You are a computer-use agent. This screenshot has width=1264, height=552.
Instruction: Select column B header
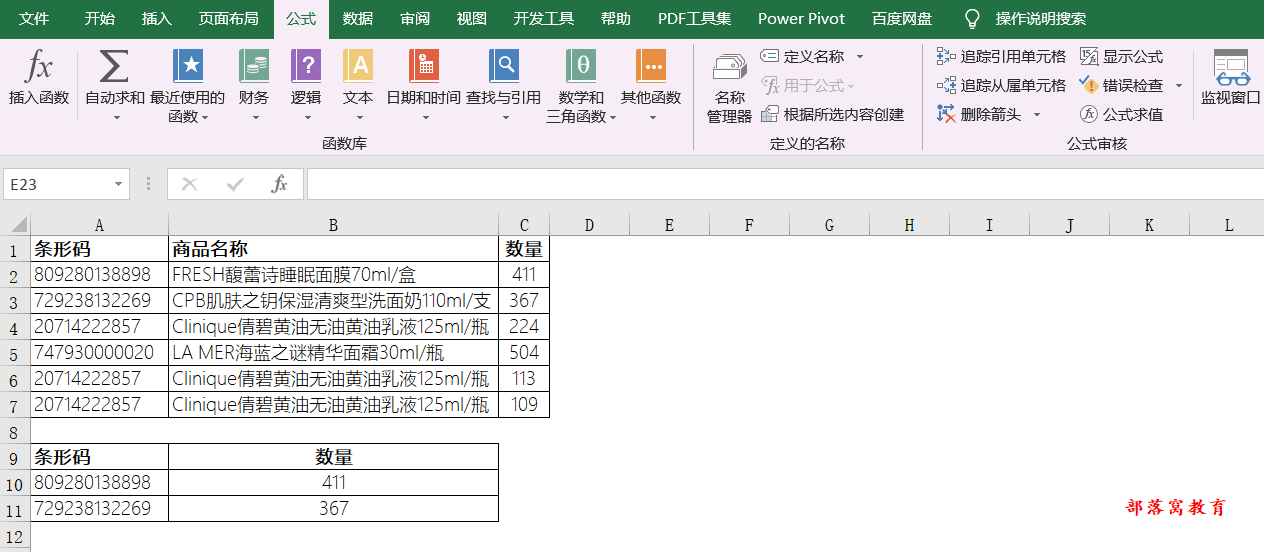333,225
